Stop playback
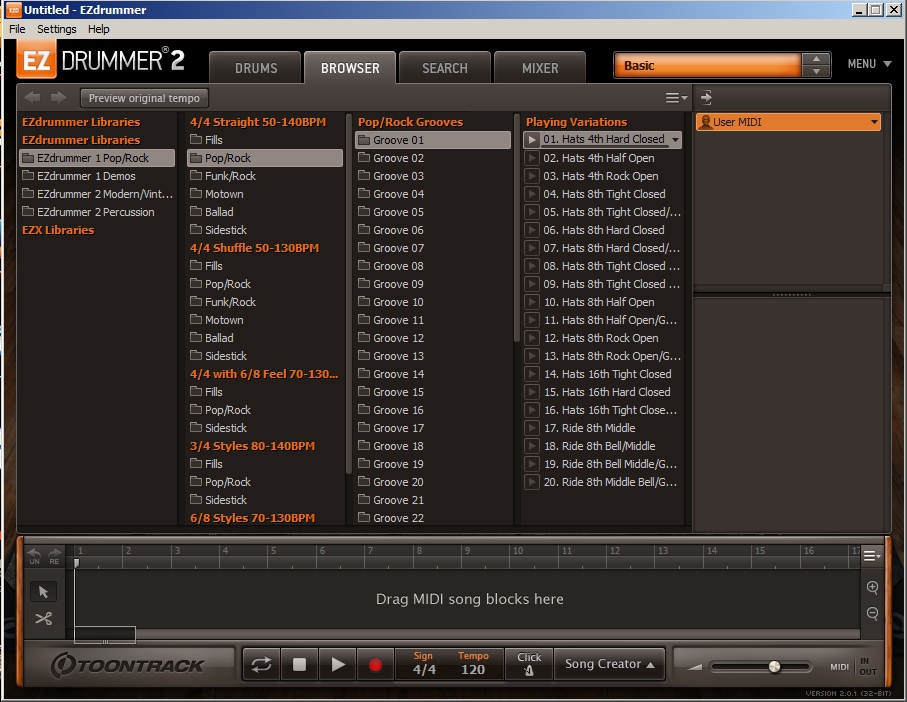The image size is (907, 702). 299,664
